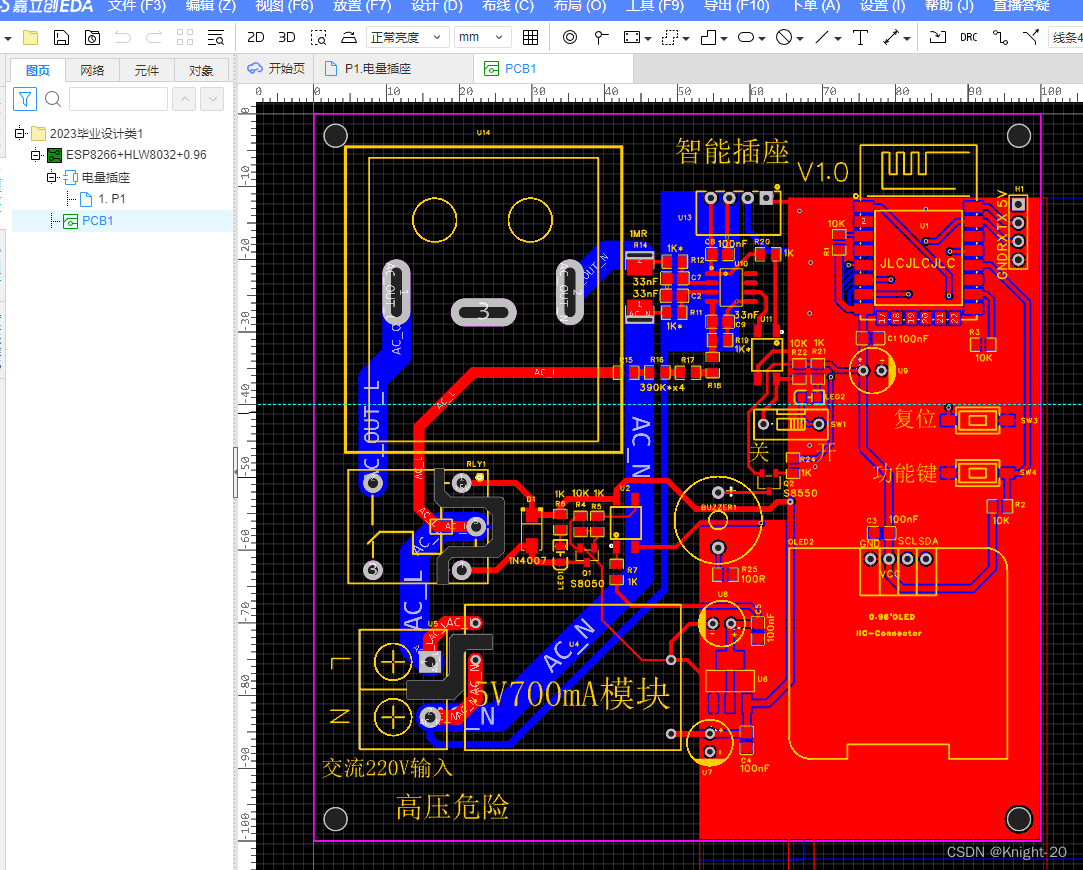
Task: Expand the dashed region tool dropdown arrow
Action: pos(686,39)
